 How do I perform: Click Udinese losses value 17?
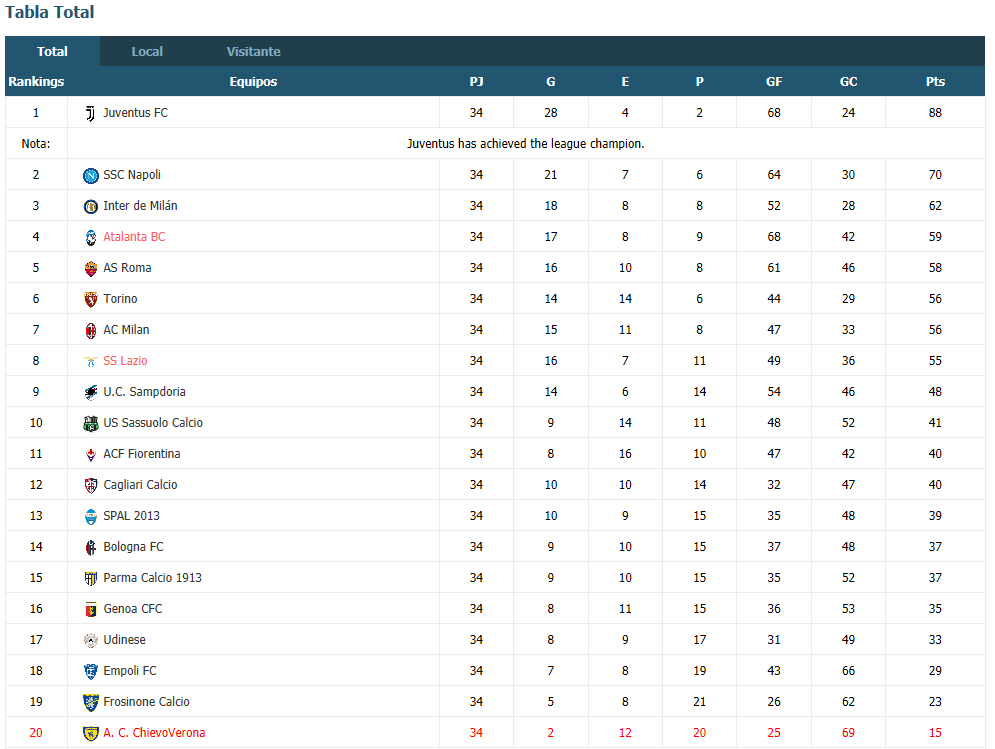[699, 640]
